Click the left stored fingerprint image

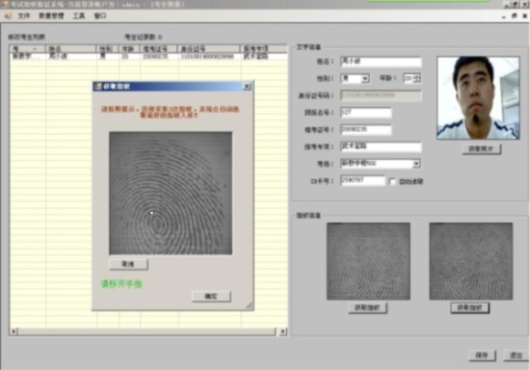368,261
